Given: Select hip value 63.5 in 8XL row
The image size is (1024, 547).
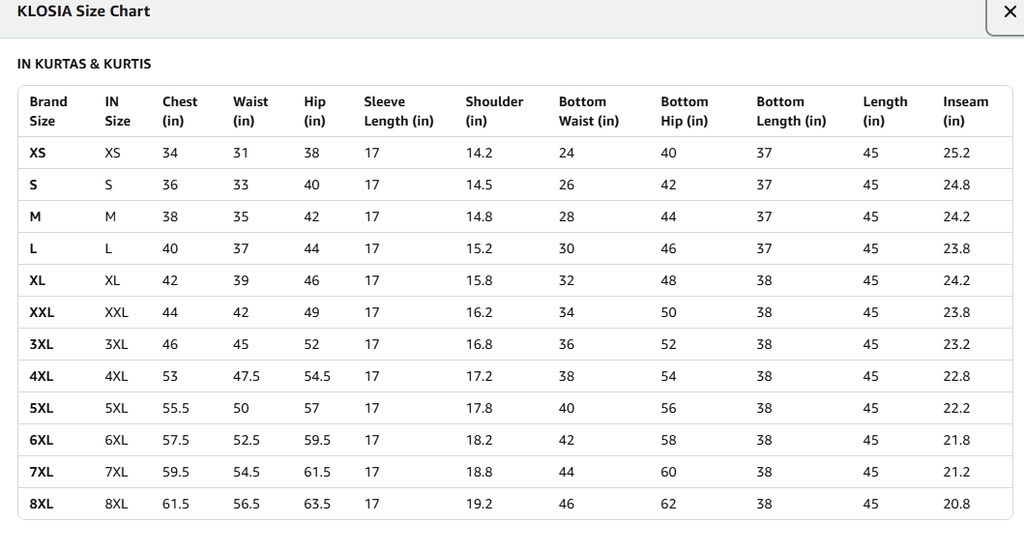Looking at the screenshot, I should (x=317, y=504).
